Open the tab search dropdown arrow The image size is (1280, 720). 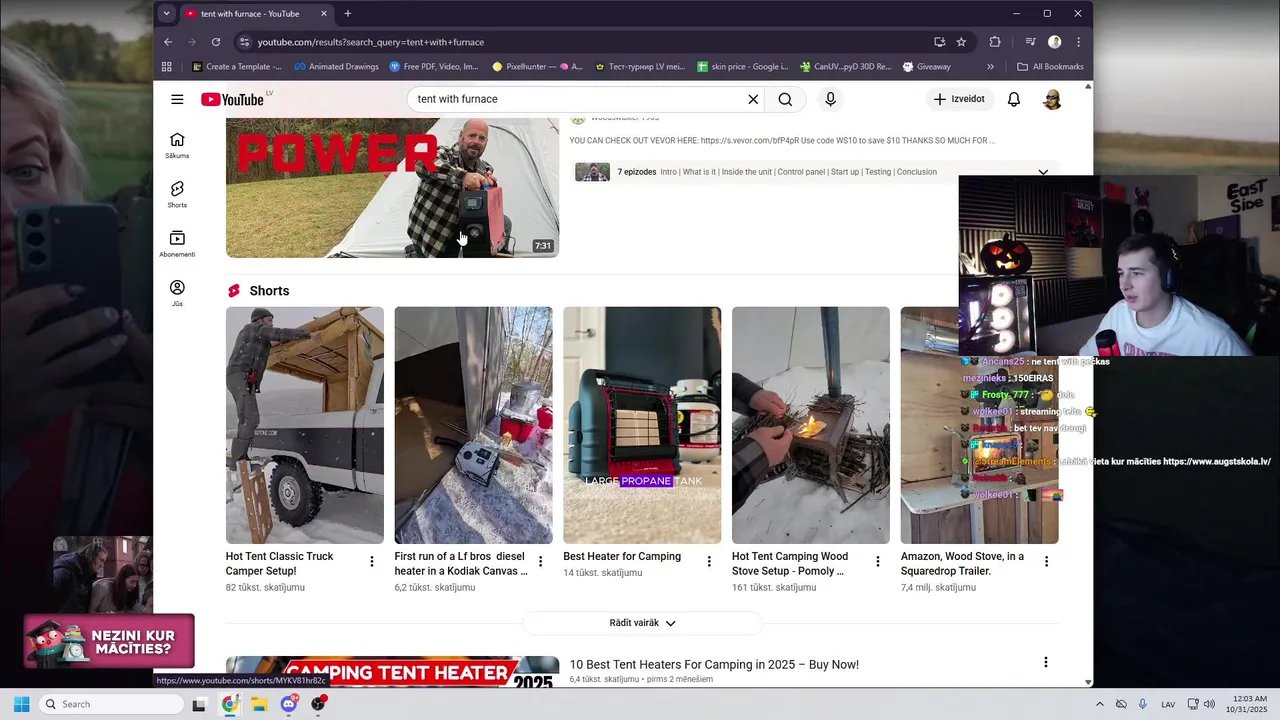[x=166, y=13]
